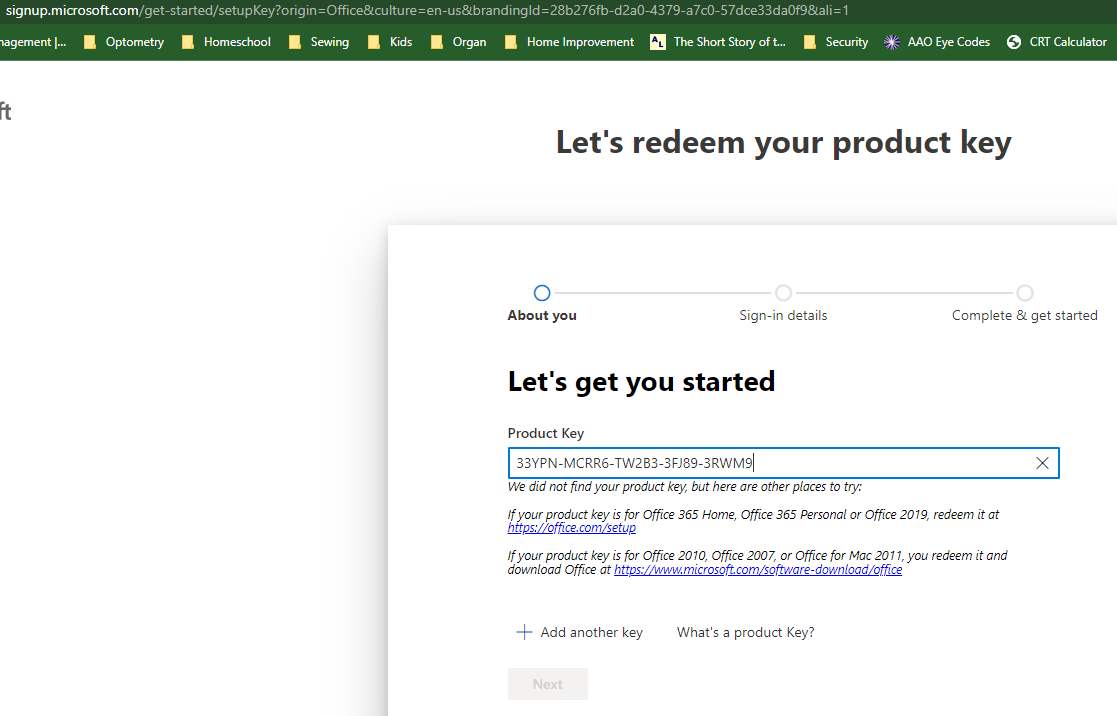The image size is (1117, 716).
Task: Open the Security bookmarks folder
Action: (835, 42)
